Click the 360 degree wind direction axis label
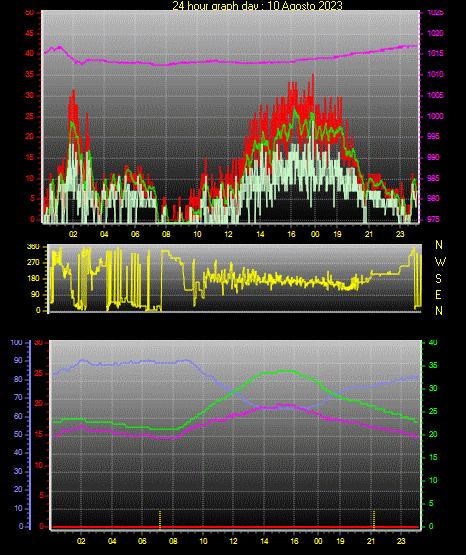 33,247
